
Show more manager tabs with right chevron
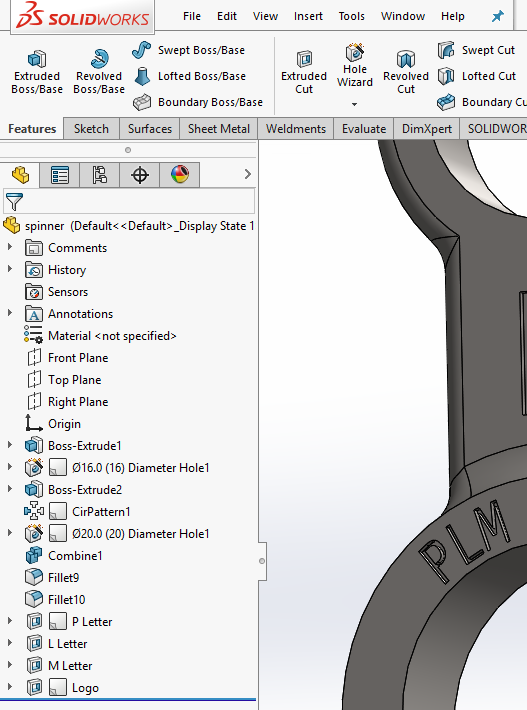pos(247,174)
